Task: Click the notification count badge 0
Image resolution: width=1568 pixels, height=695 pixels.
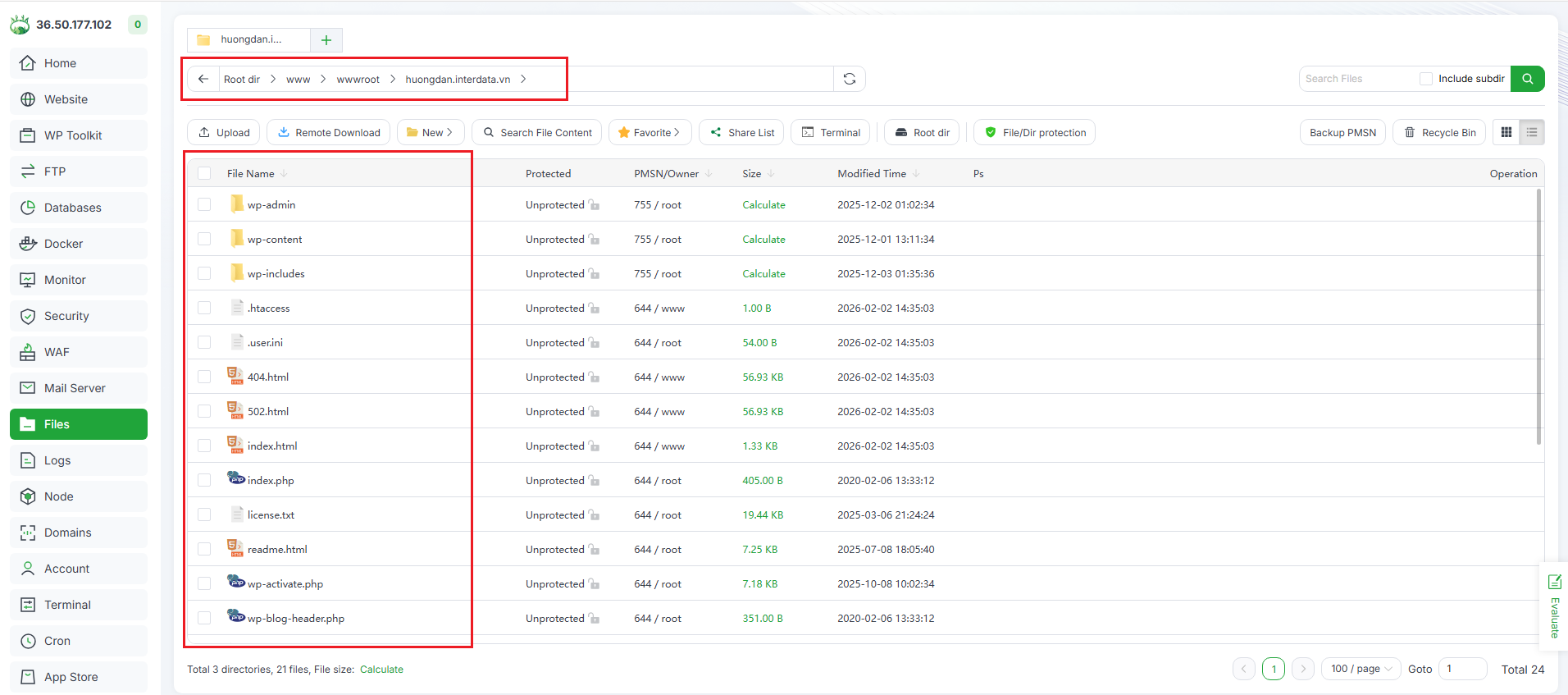Action: click(138, 25)
